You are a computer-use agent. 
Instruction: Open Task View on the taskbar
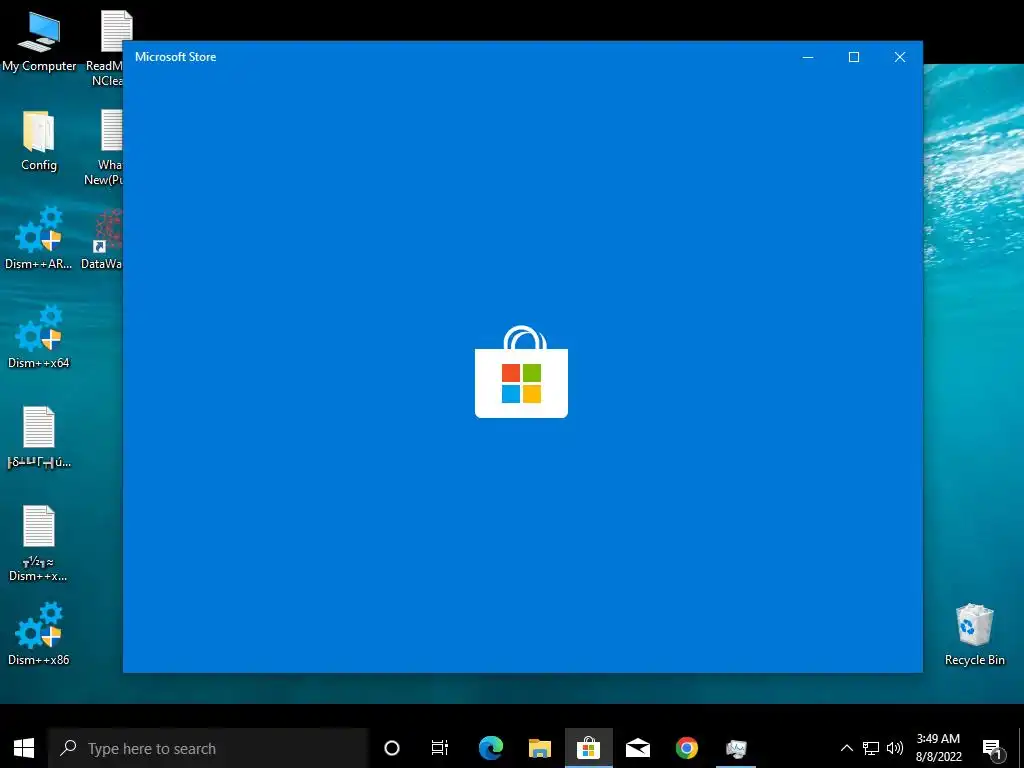click(x=440, y=748)
